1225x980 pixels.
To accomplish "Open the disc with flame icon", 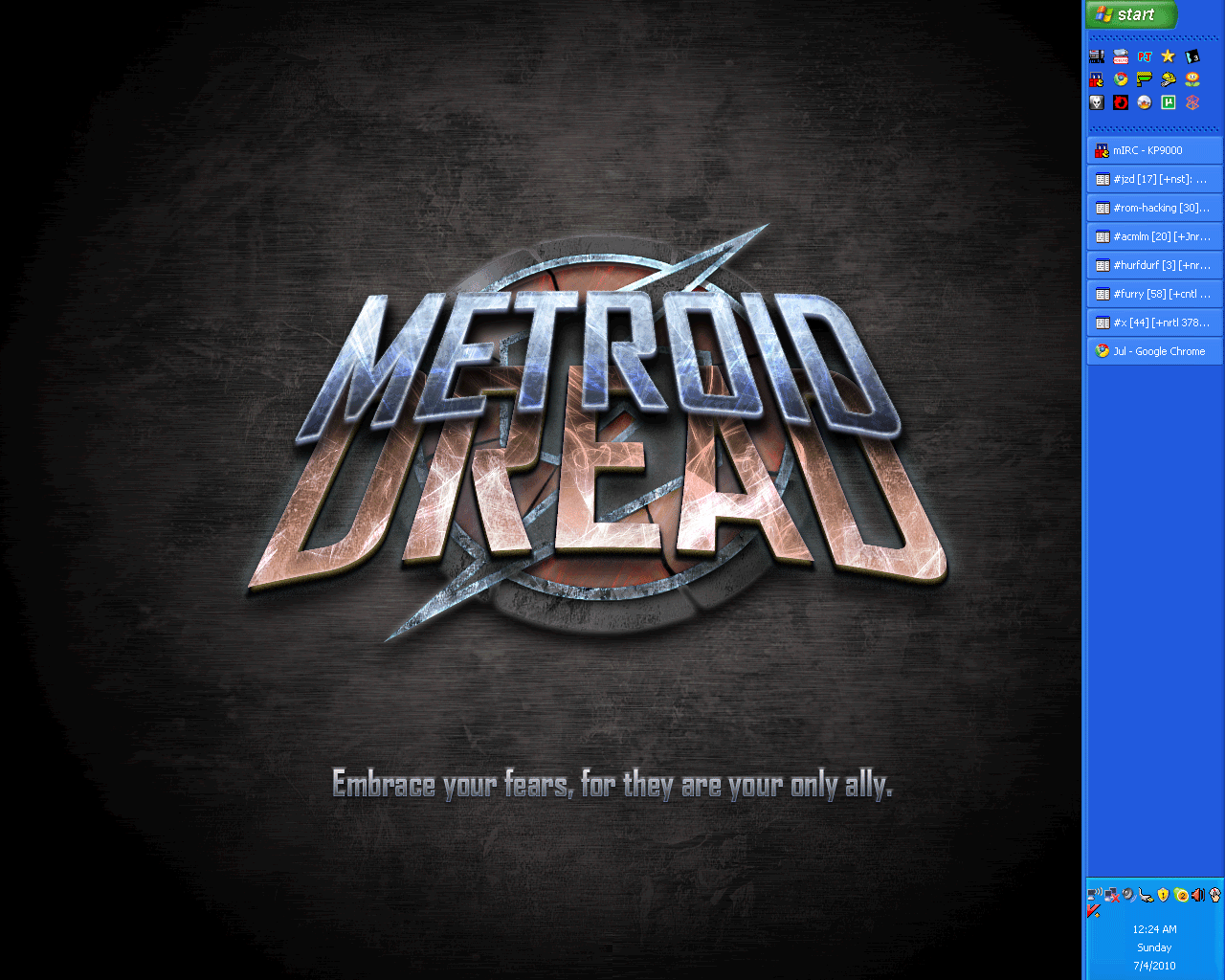I will [1145, 102].
